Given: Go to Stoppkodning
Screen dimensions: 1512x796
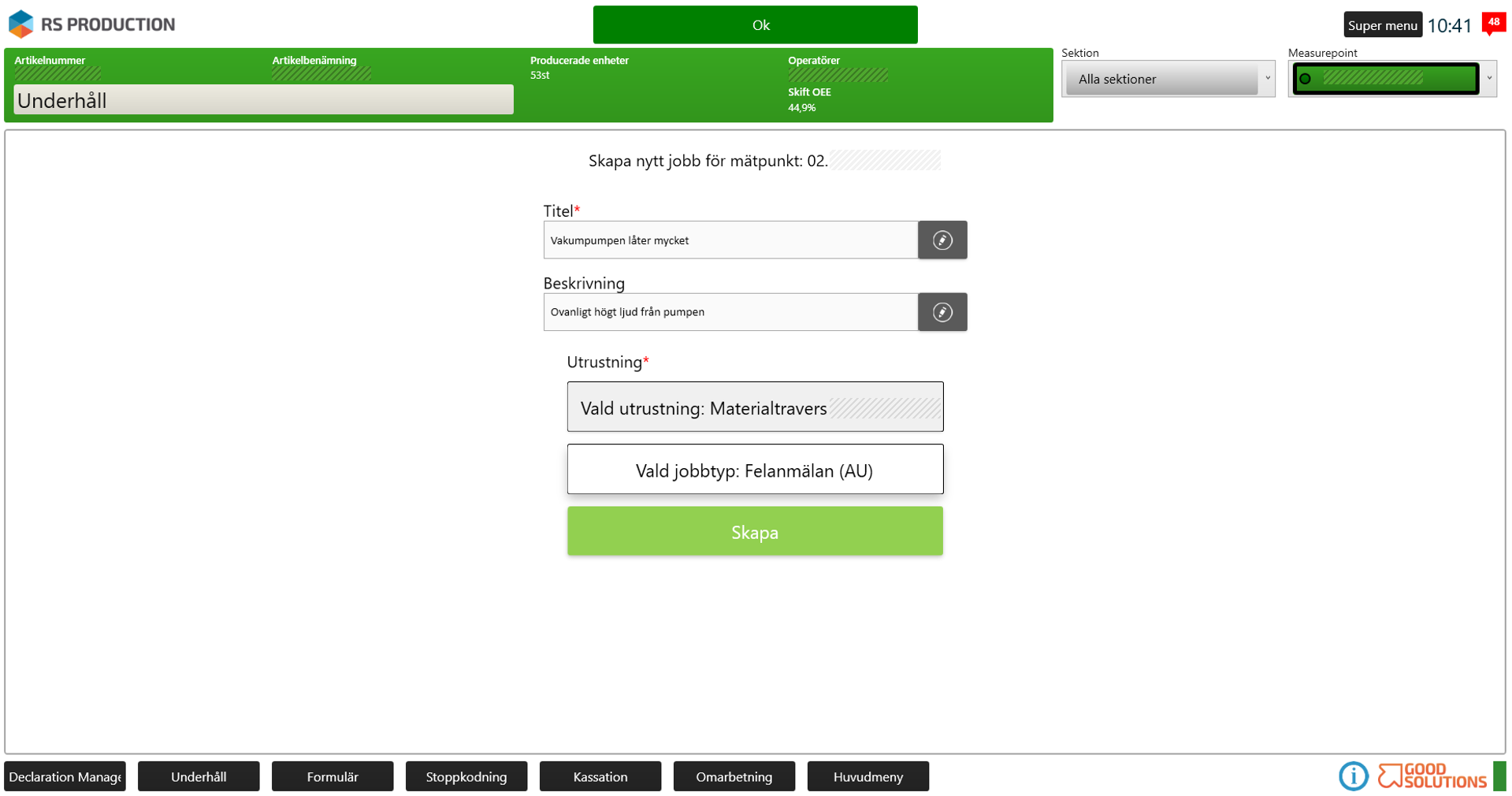Looking at the screenshot, I should (466, 776).
